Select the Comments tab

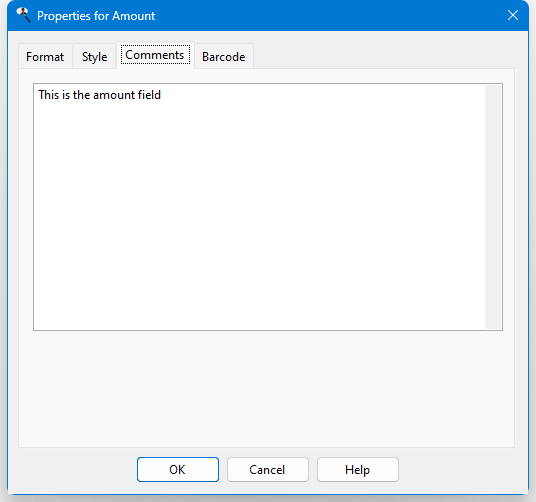[x=155, y=55]
